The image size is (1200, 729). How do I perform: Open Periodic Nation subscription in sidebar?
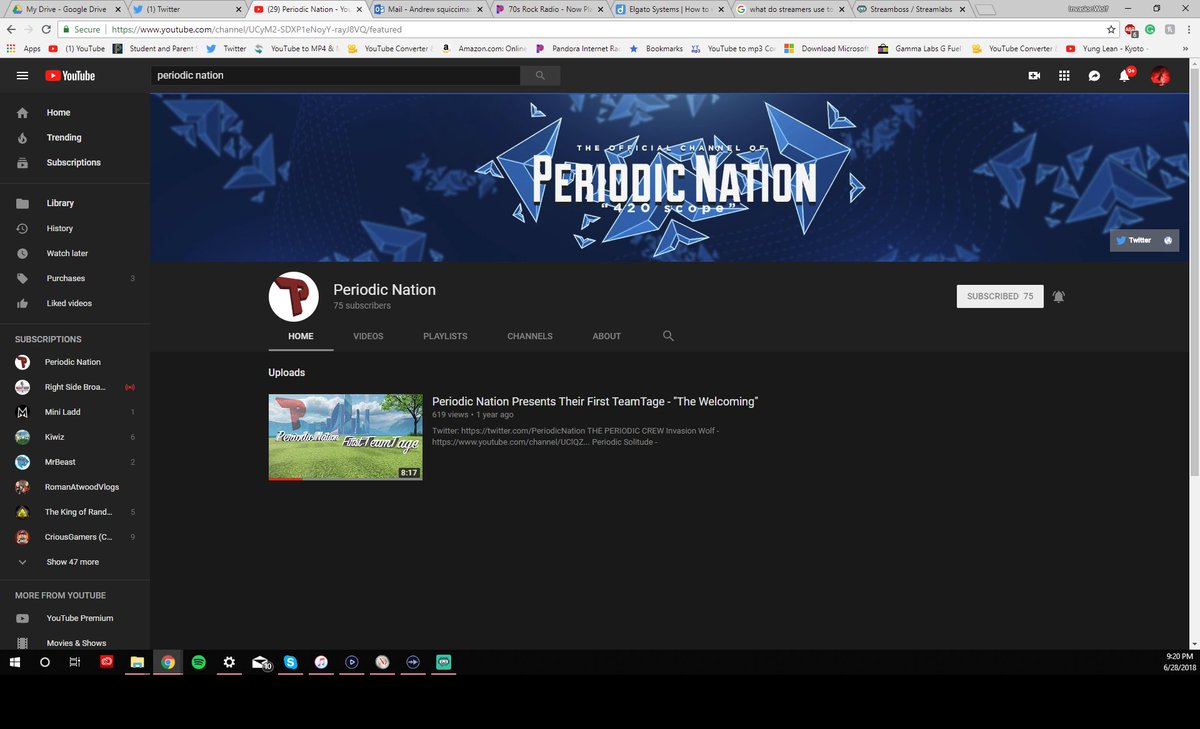pyautogui.click(x=75, y=362)
